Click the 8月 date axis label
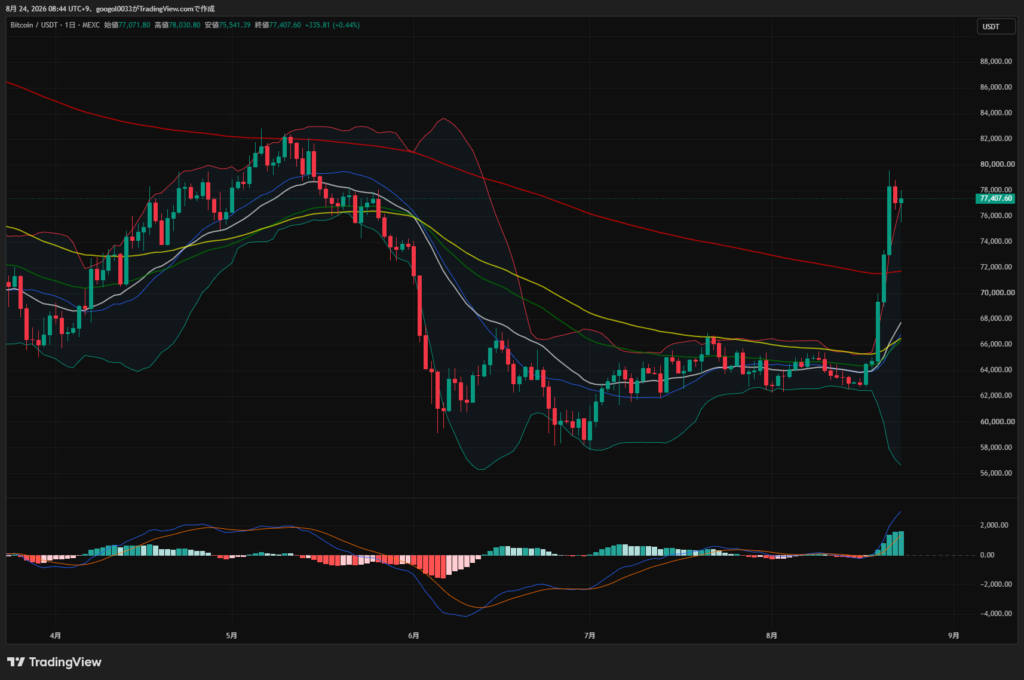 [771, 636]
